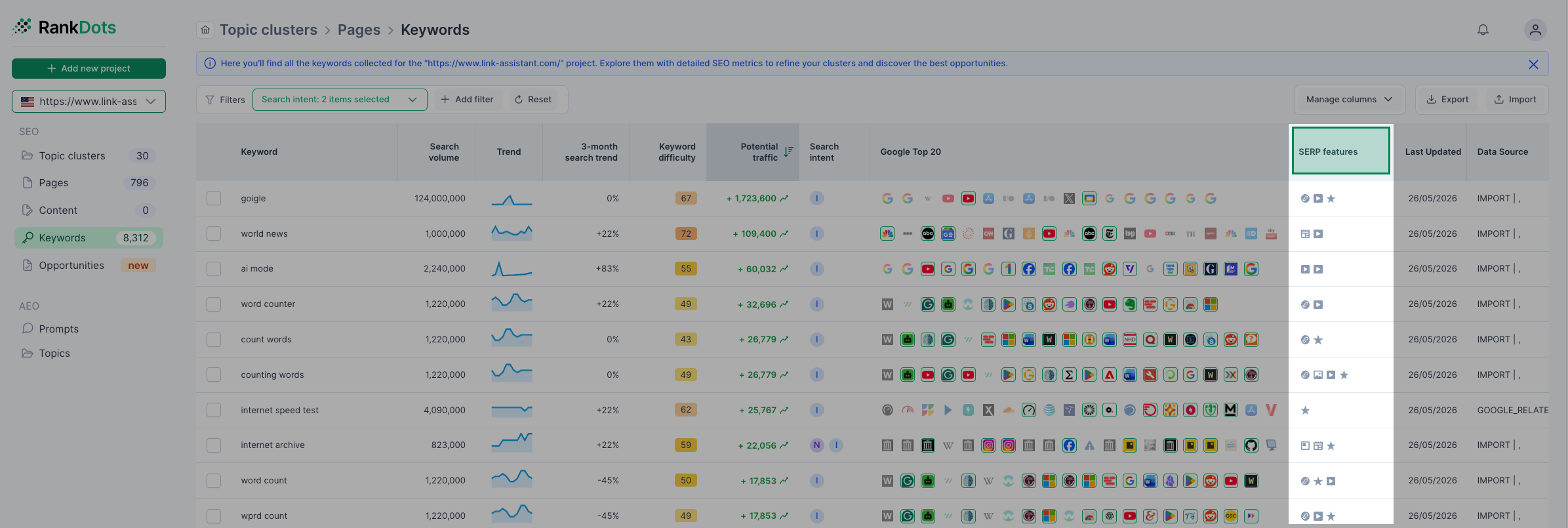Click the Import button

pyautogui.click(x=1515, y=100)
